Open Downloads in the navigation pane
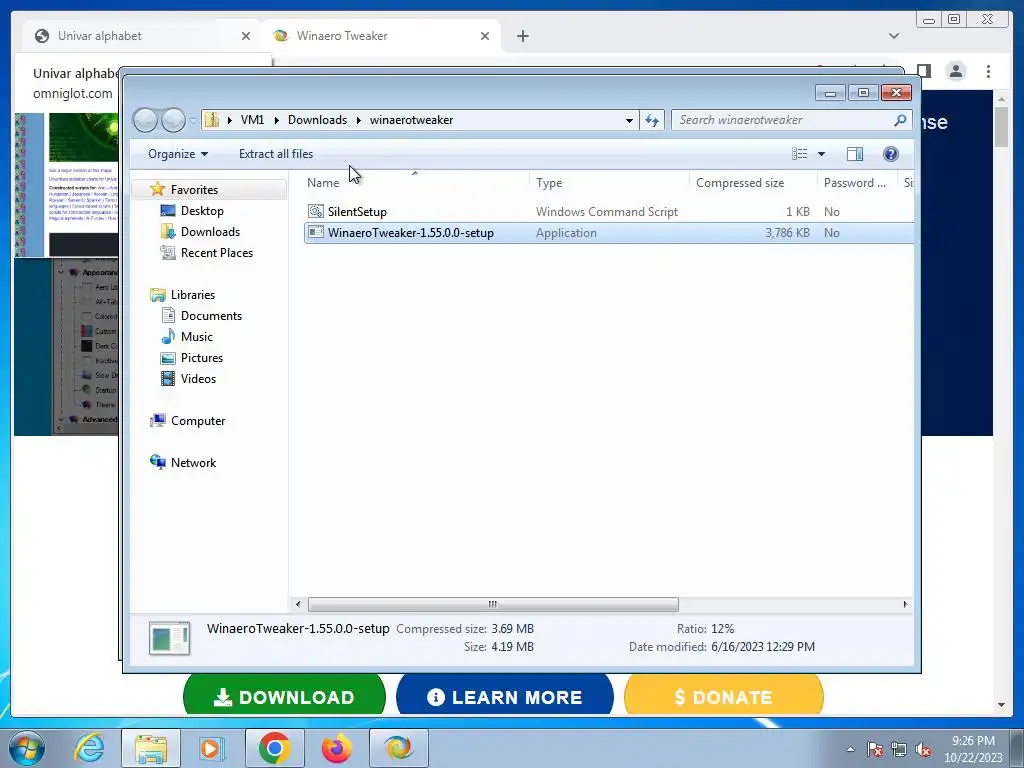This screenshot has height=768, width=1024. click(x=210, y=232)
